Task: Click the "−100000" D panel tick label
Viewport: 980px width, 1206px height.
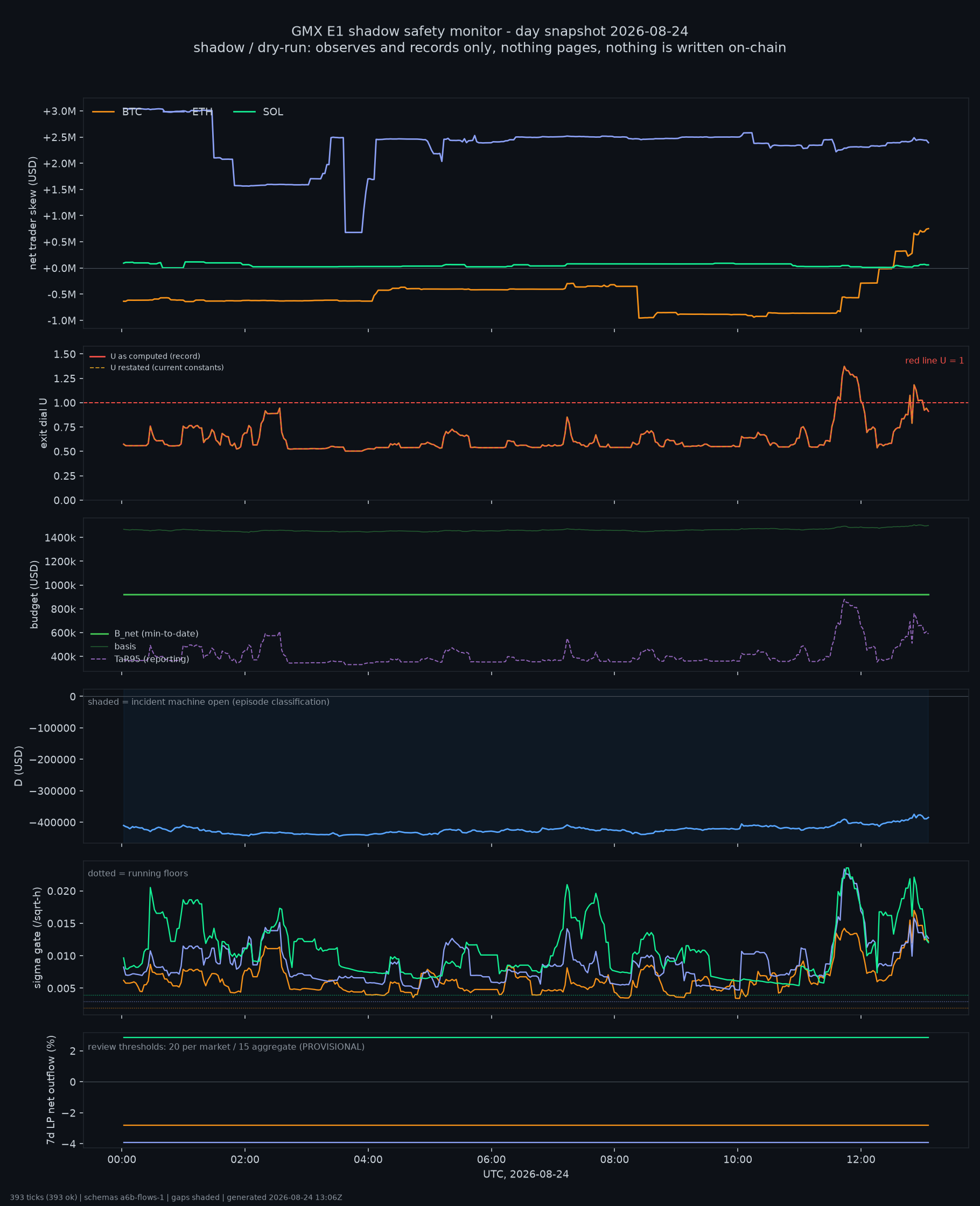Action: (53, 728)
